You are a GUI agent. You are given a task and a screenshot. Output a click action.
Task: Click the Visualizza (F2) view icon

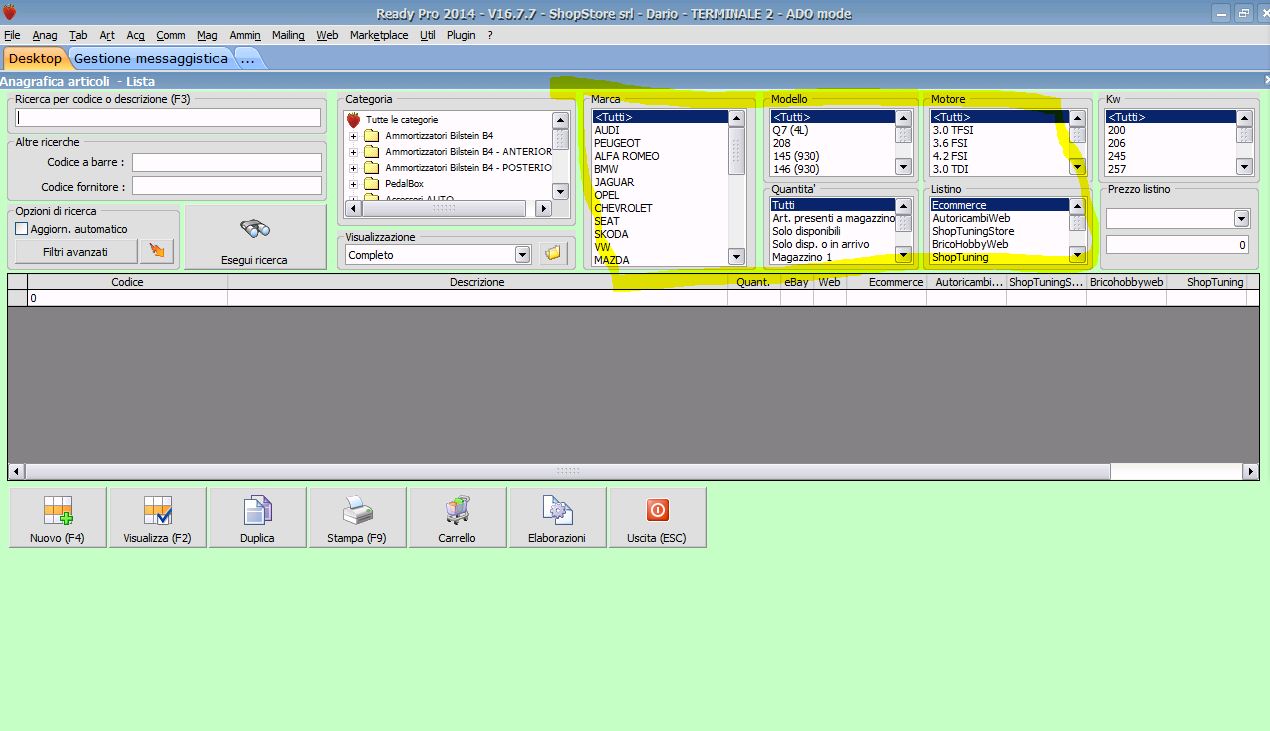point(158,510)
